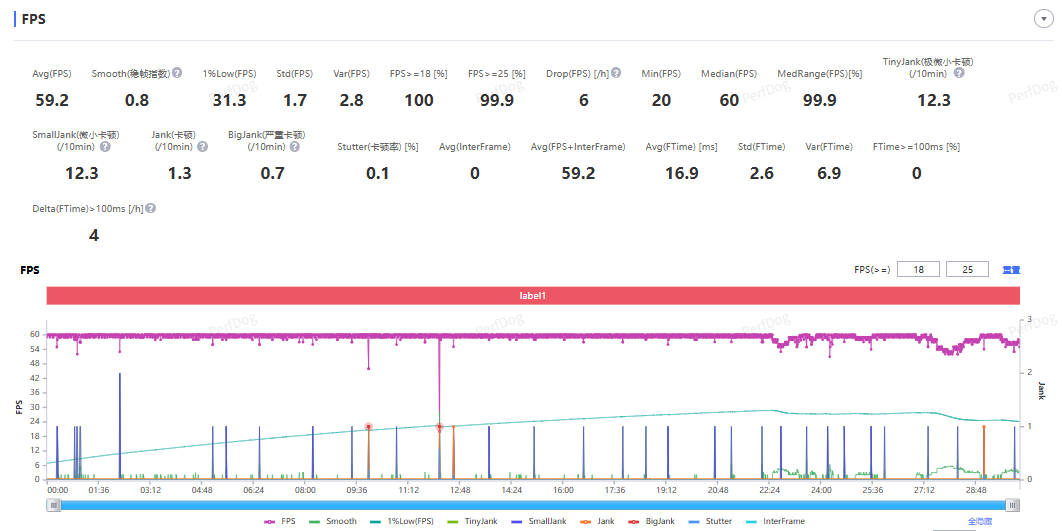Click the FPS threshold field containing 18
The height and width of the screenshot is (531, 1062).
pyautogui.click(x=918, y=270)
